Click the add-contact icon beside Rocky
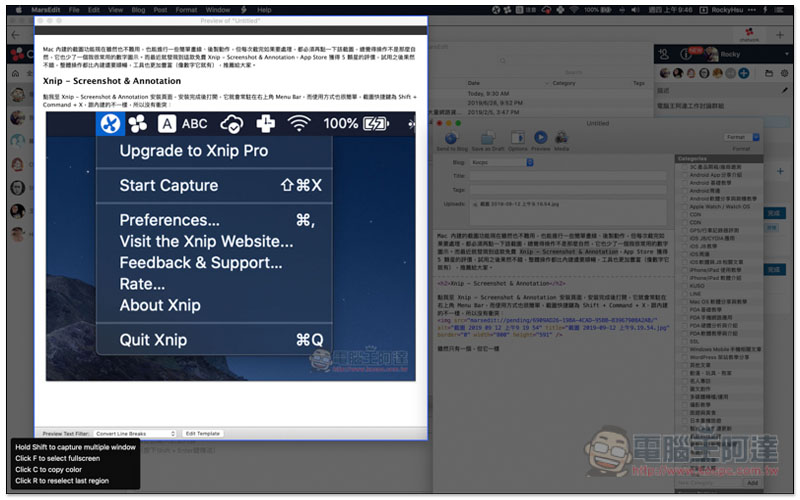The width and height of the screenshot is (800, 500). coord(664,54)
